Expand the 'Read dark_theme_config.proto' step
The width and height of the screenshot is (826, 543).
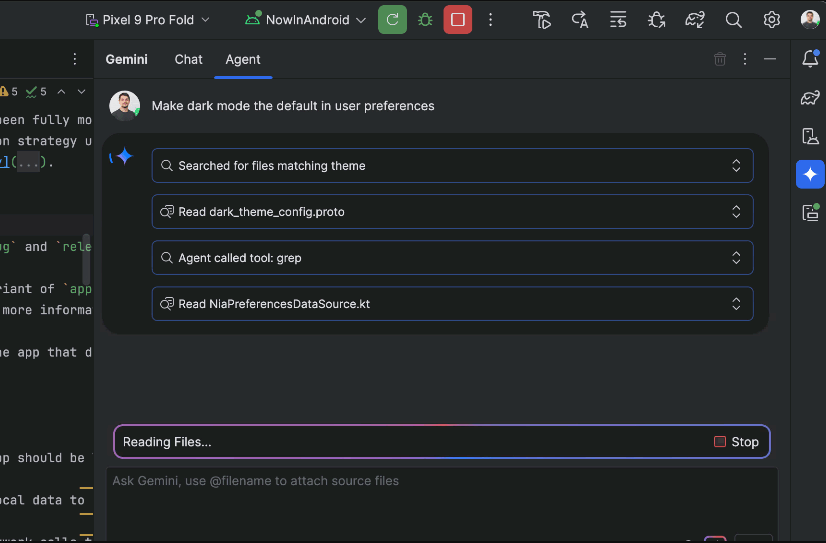(452, 212)
